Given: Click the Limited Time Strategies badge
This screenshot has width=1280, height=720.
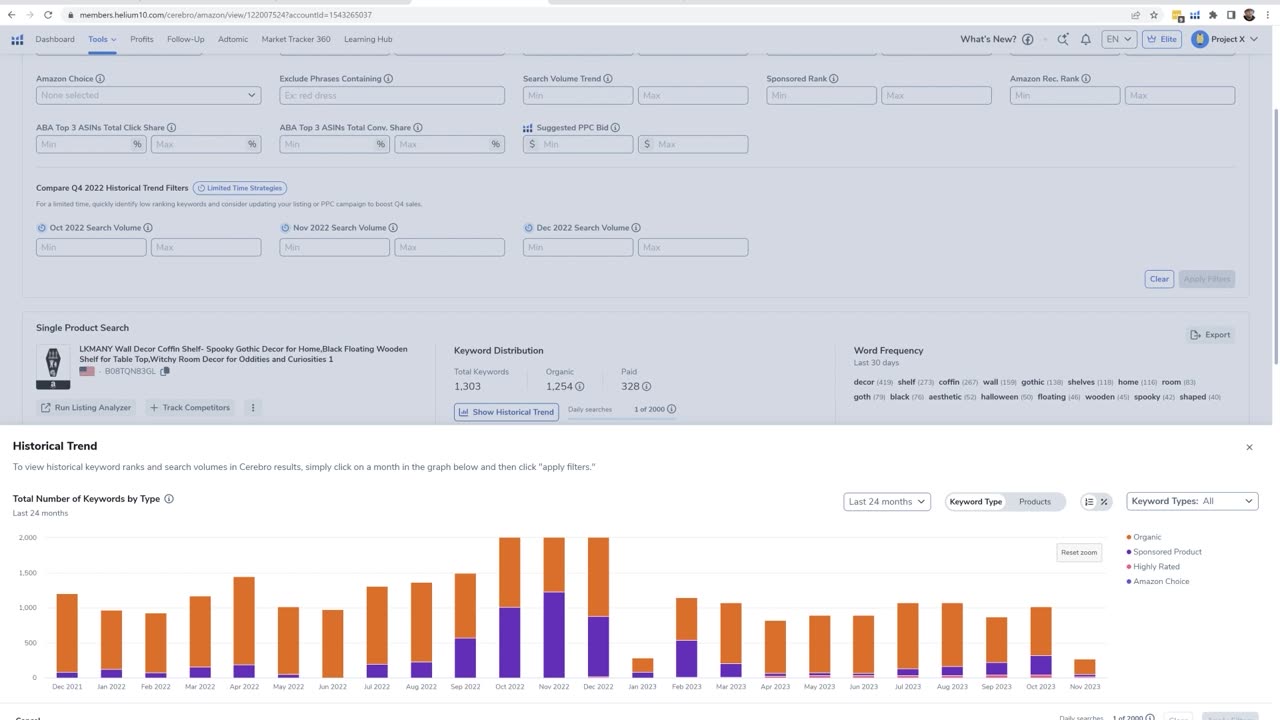Looking at the screenshot, I should pyautogui.click(x=240, y=188).
